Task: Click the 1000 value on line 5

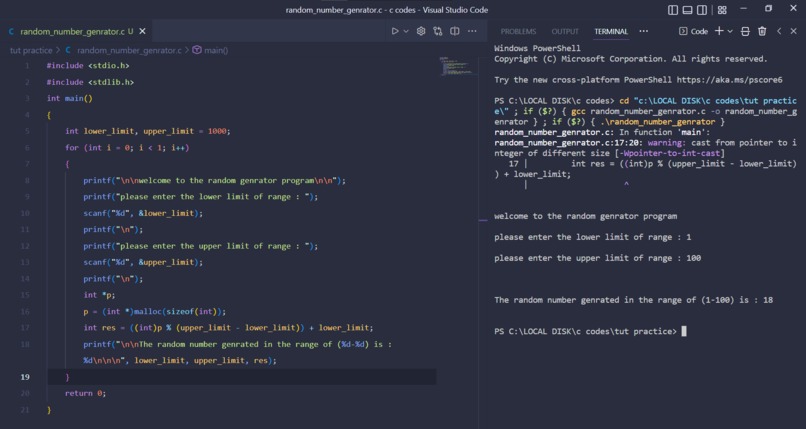Action: [x=217, y=131]
